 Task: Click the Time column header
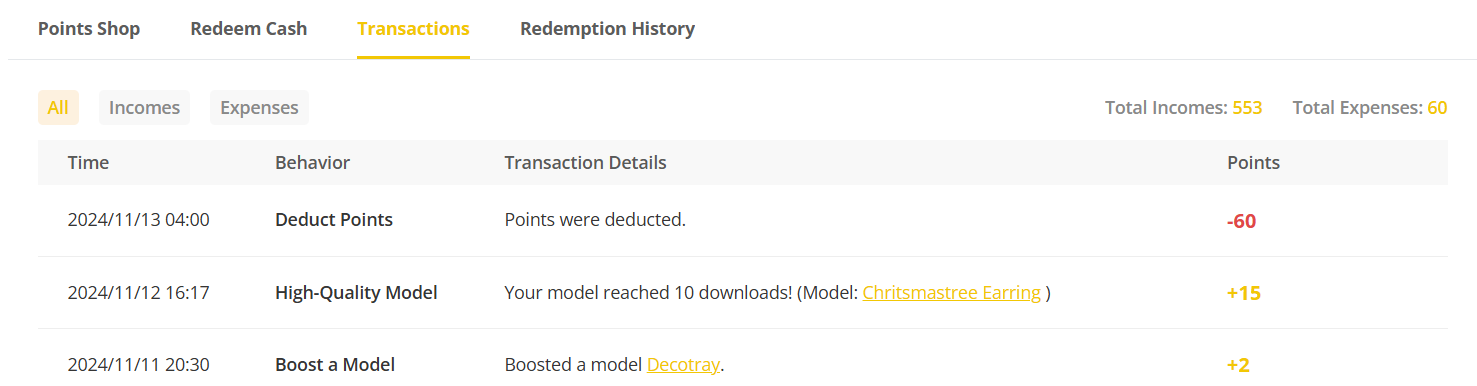(x=88, y=162)
